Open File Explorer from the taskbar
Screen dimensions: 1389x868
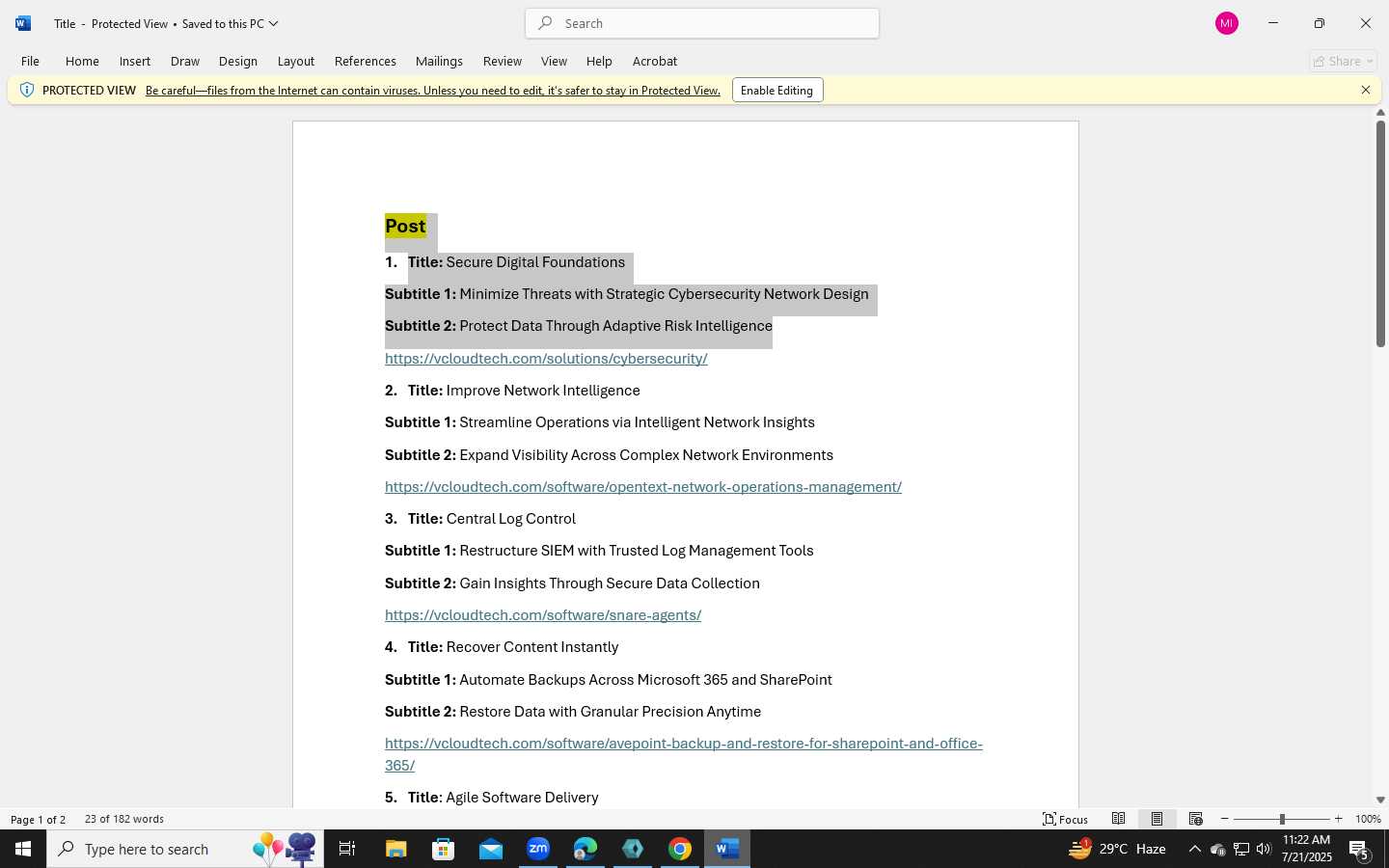point(396,849)
